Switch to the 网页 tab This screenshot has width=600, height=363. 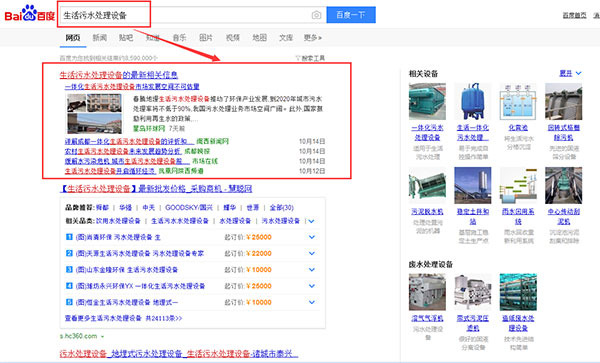(x=73, y=37)
